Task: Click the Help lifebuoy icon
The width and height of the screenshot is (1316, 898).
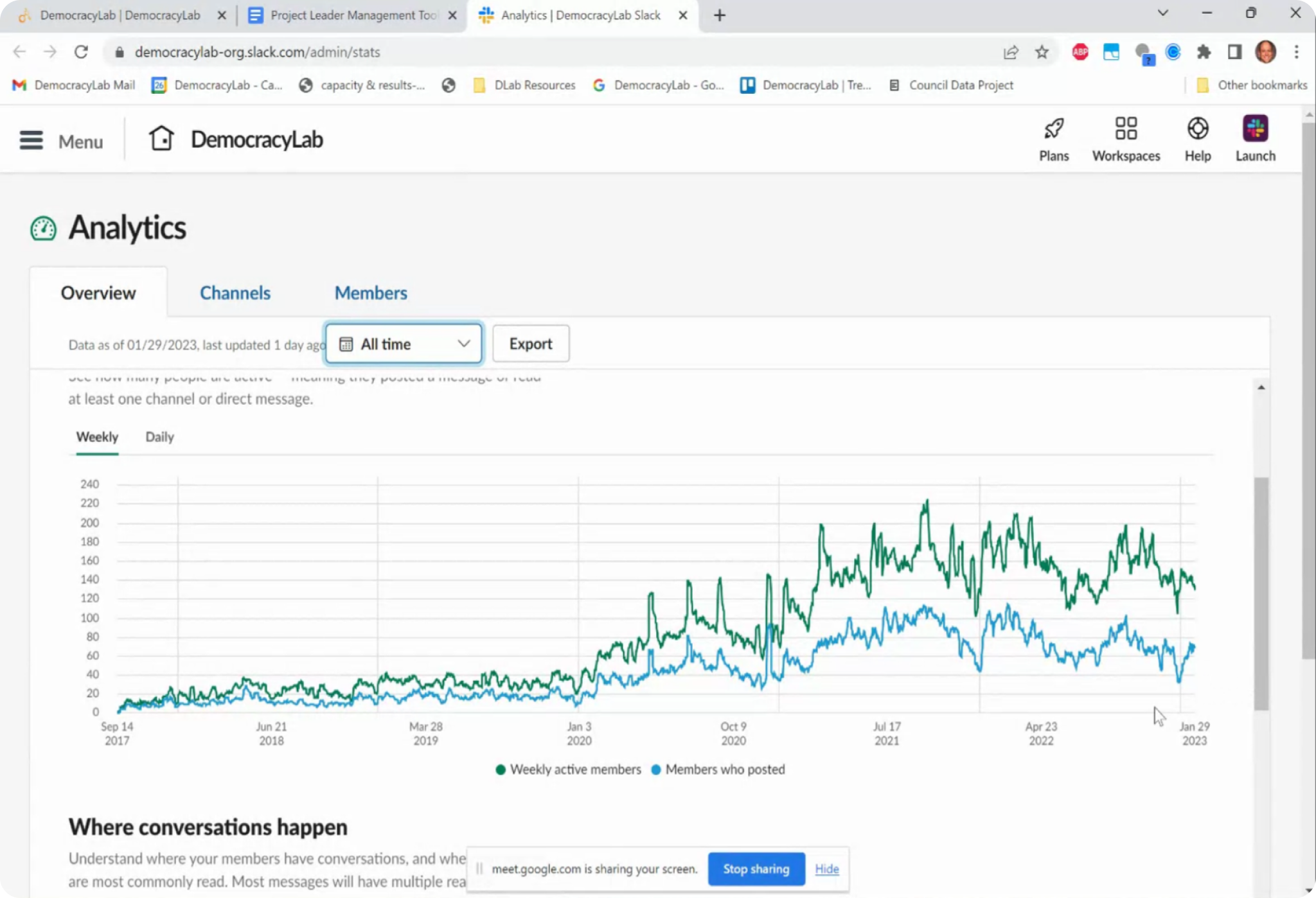Action: (x=1197, y=139)
